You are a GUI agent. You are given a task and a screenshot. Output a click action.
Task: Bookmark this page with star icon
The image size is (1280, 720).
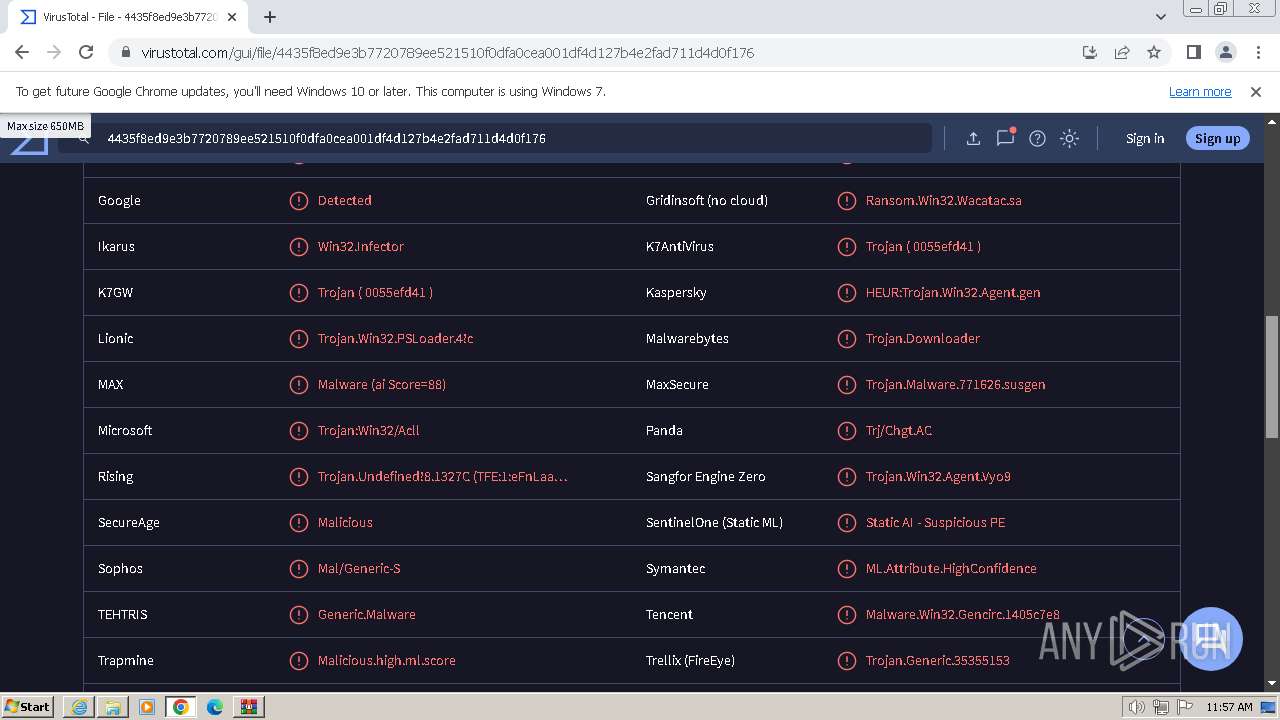[x=1154, y=52]
